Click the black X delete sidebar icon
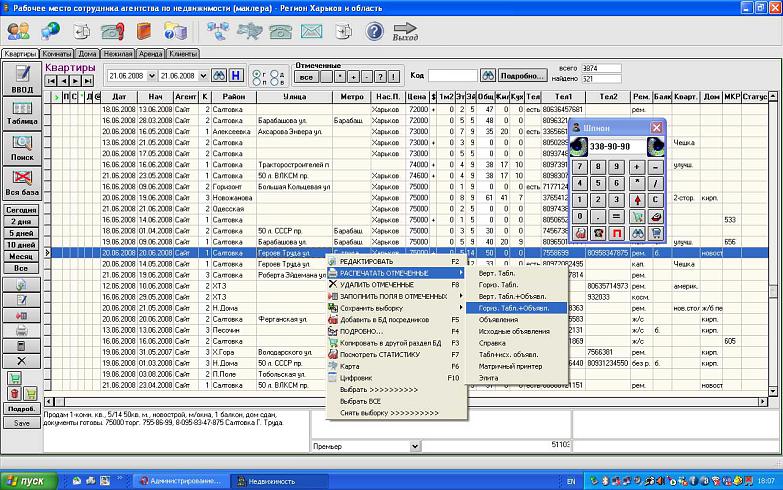The height and width of the screenshot is (490, 783). (21, 361)
